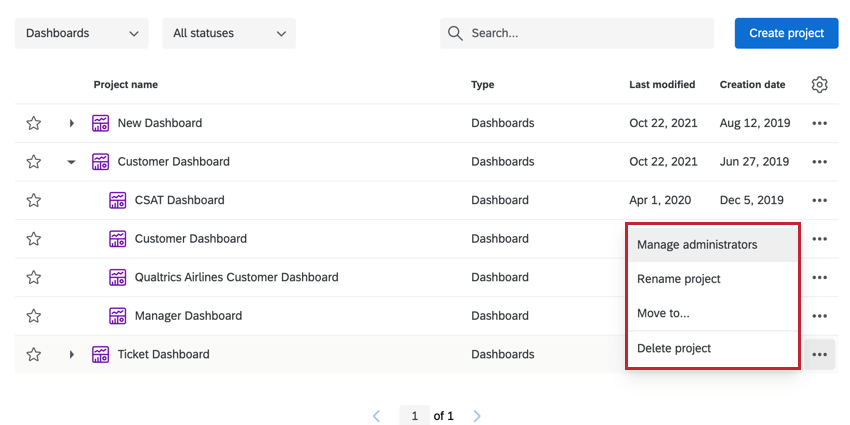Click the Ticket Dashboard three-dots button

[x=819, y=354]
